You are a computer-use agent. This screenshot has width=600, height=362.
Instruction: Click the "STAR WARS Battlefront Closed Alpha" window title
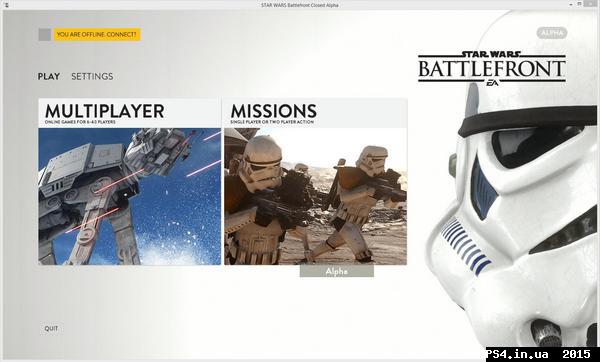pyautogui.click(x=300, y=5)
